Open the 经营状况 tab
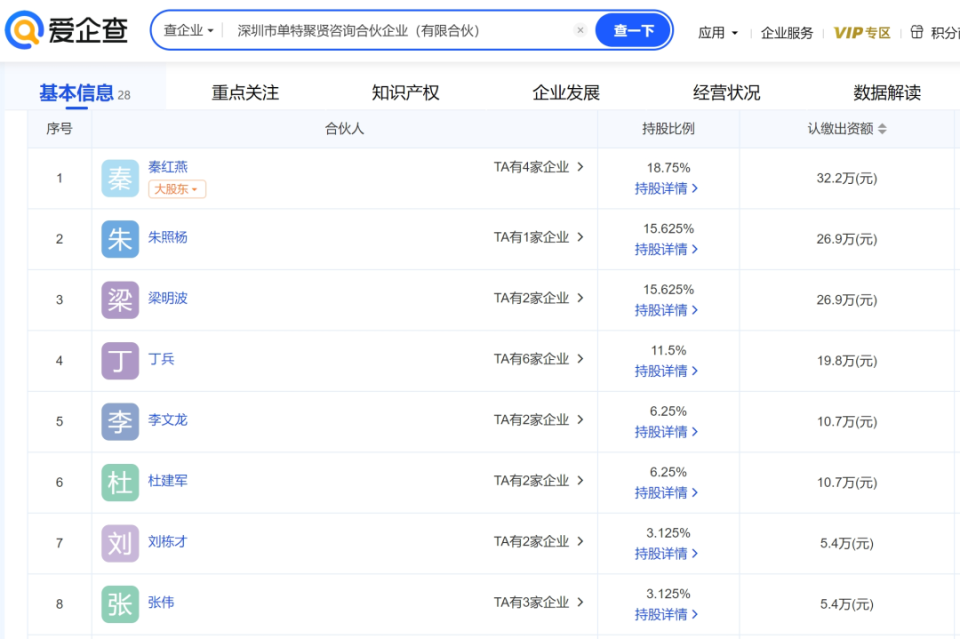 [724, 91]
